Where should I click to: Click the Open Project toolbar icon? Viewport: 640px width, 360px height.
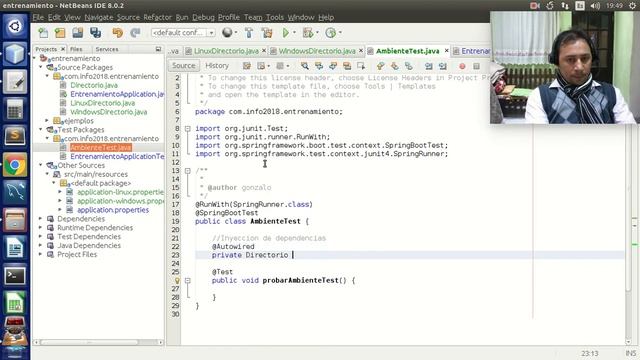pos(78,33)
